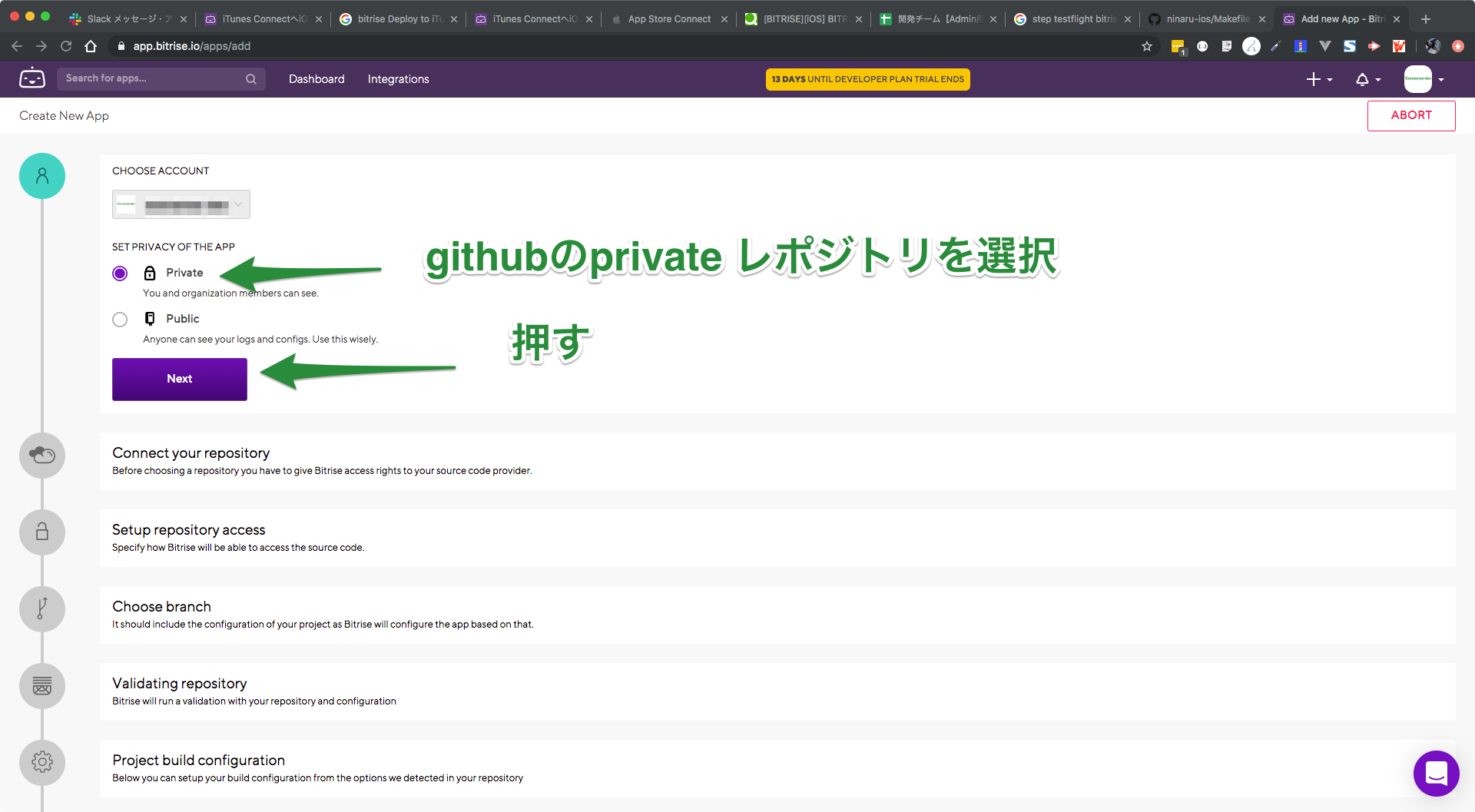Select the Public privacy option
1475x812 pixels.
(x=120, y=320)
